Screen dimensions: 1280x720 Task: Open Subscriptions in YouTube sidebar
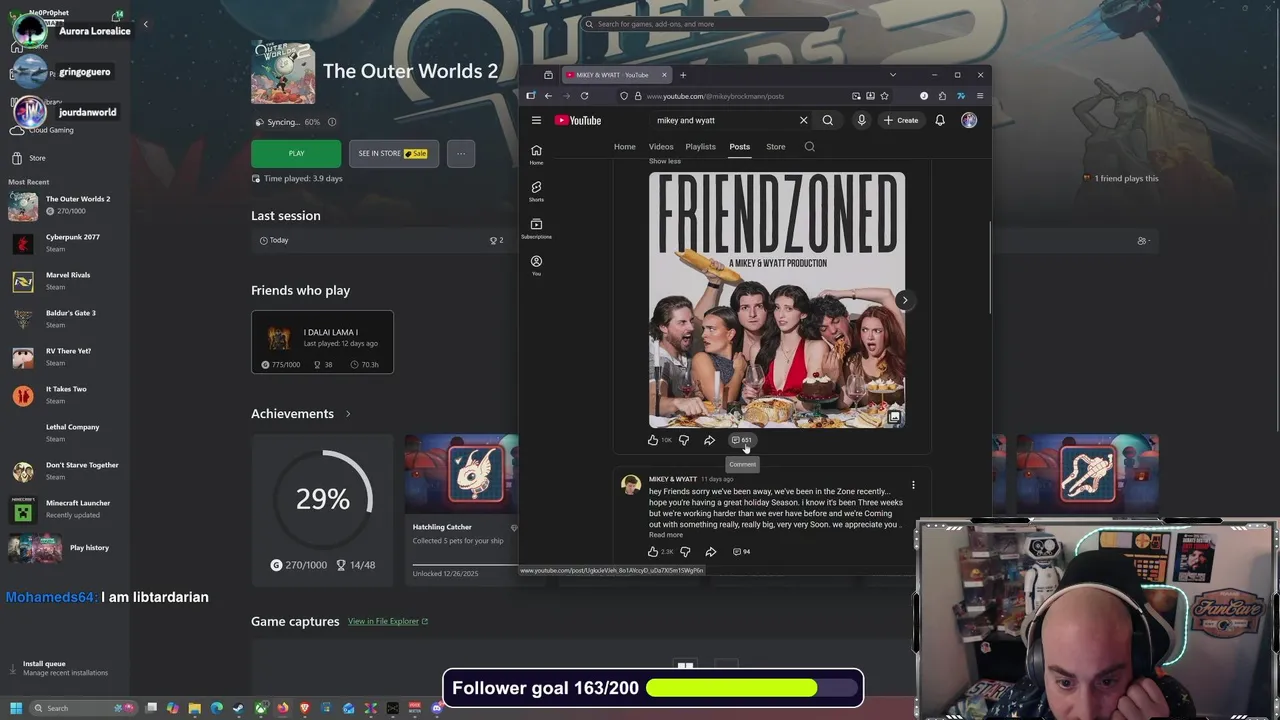click(x=536, y=228)
